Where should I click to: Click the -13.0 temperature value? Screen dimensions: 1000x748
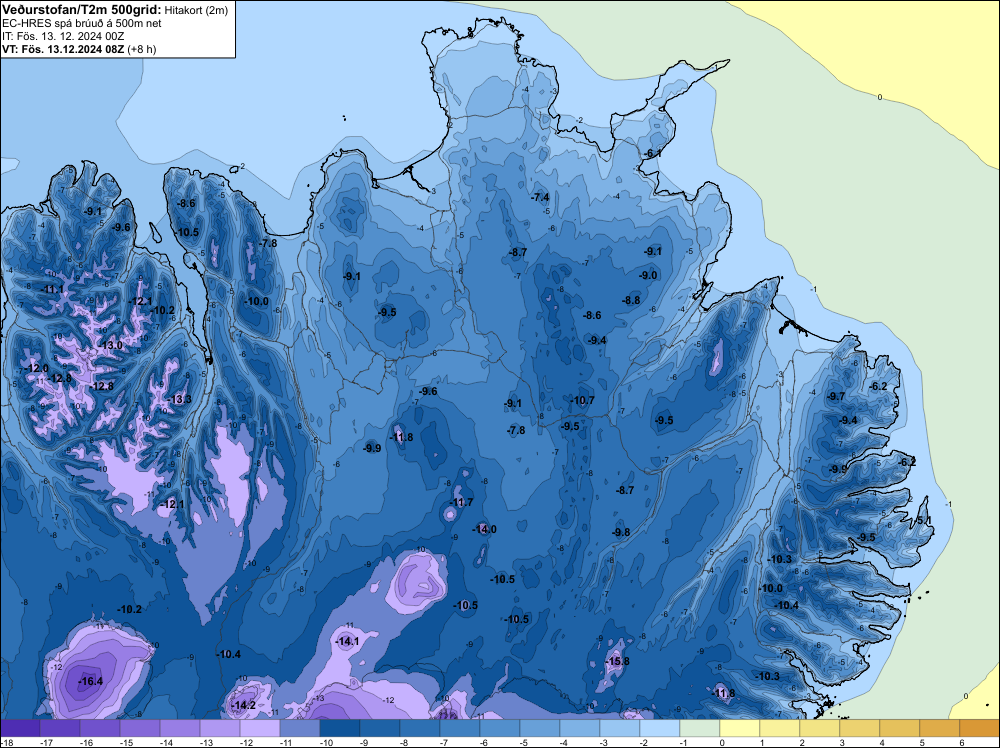click(110, 345)
